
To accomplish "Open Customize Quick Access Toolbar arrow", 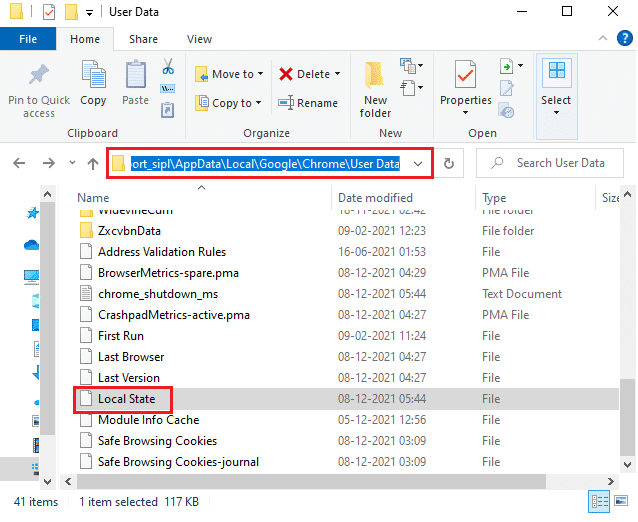I will (x=89, y=13).
